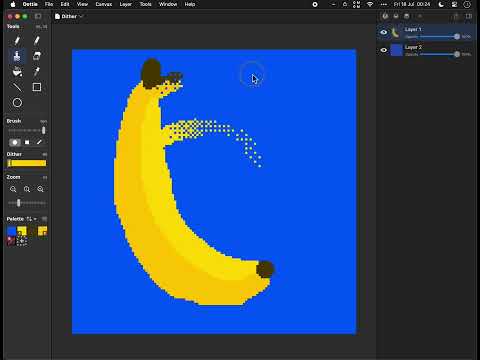Select the pen tool beside the pencil
Image resolution: width=480 pixels, height=360 pixels.
pyautogui.click(x=37, y=40)
